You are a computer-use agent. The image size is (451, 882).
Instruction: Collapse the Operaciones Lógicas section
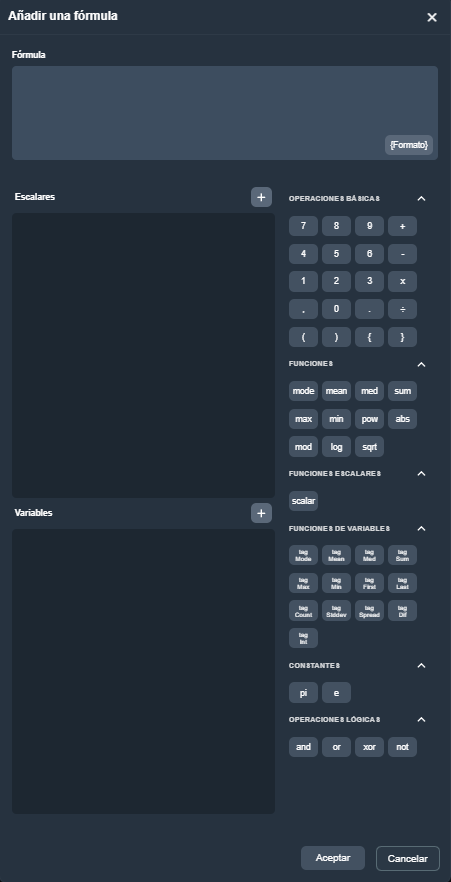point(421,720)
